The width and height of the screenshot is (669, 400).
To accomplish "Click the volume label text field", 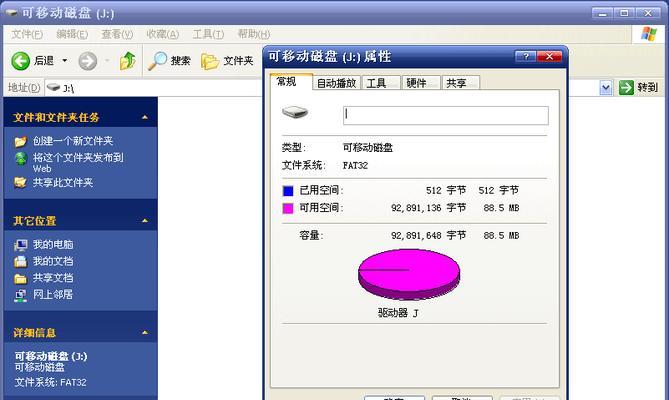I will point(445,116).
